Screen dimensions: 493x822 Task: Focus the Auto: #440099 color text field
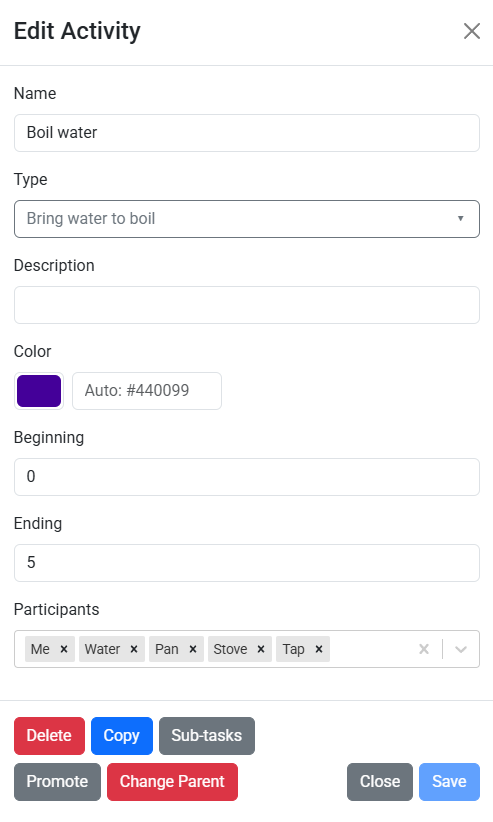147,391
